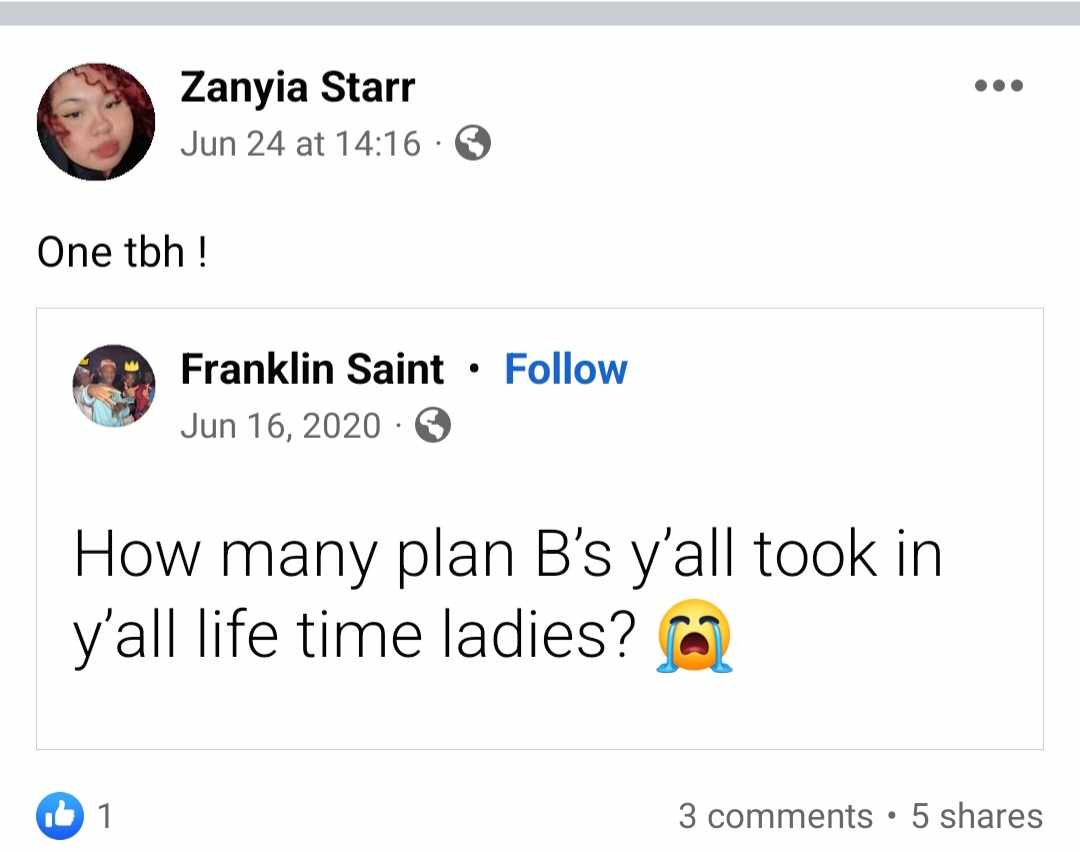This screenshot has height=852, width=1080.
Task: Click the Zanyia Starr name link
Action: point(297,88)
